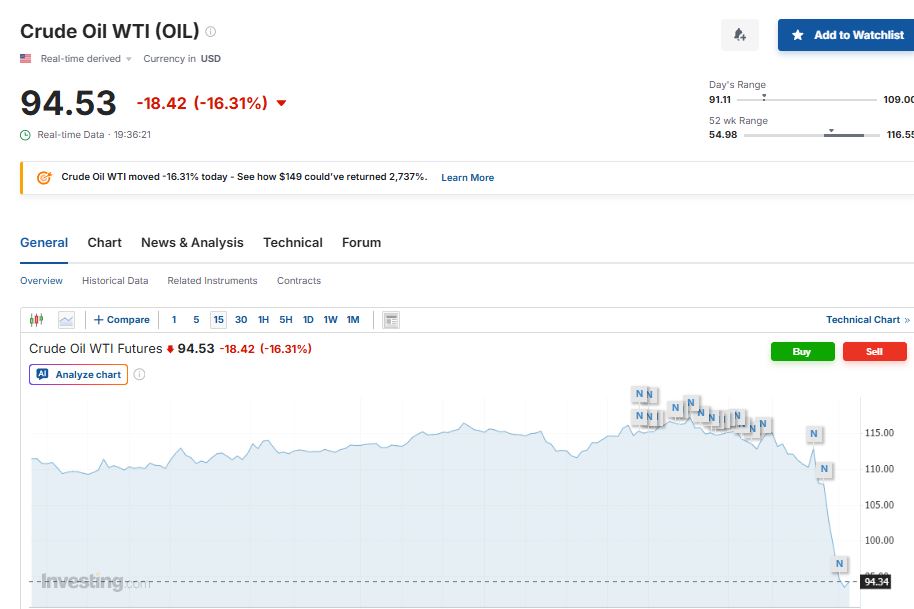Select the 1W chart interval

tap(330, 320)
